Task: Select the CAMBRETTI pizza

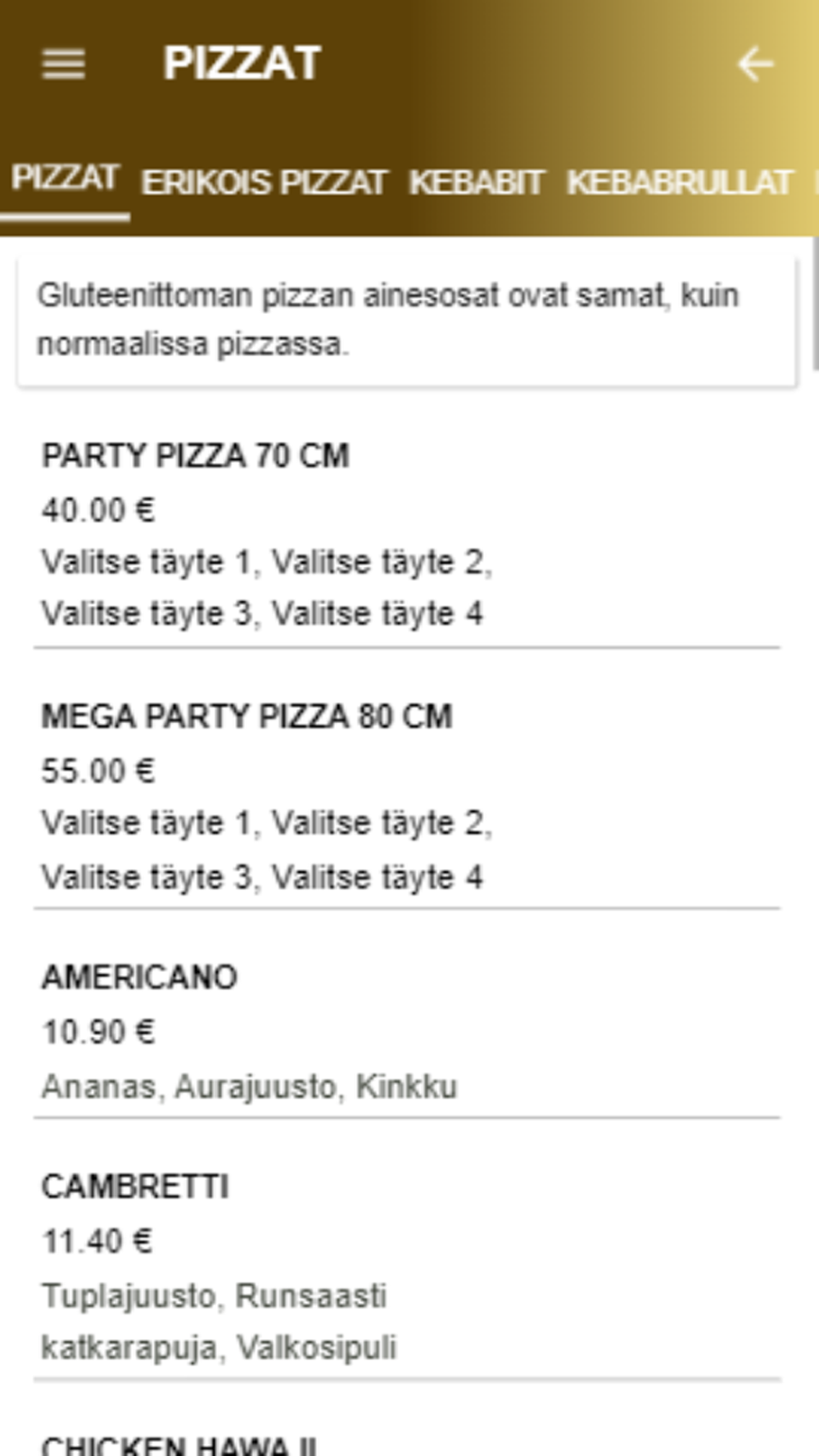Action: pos(135,1187)
